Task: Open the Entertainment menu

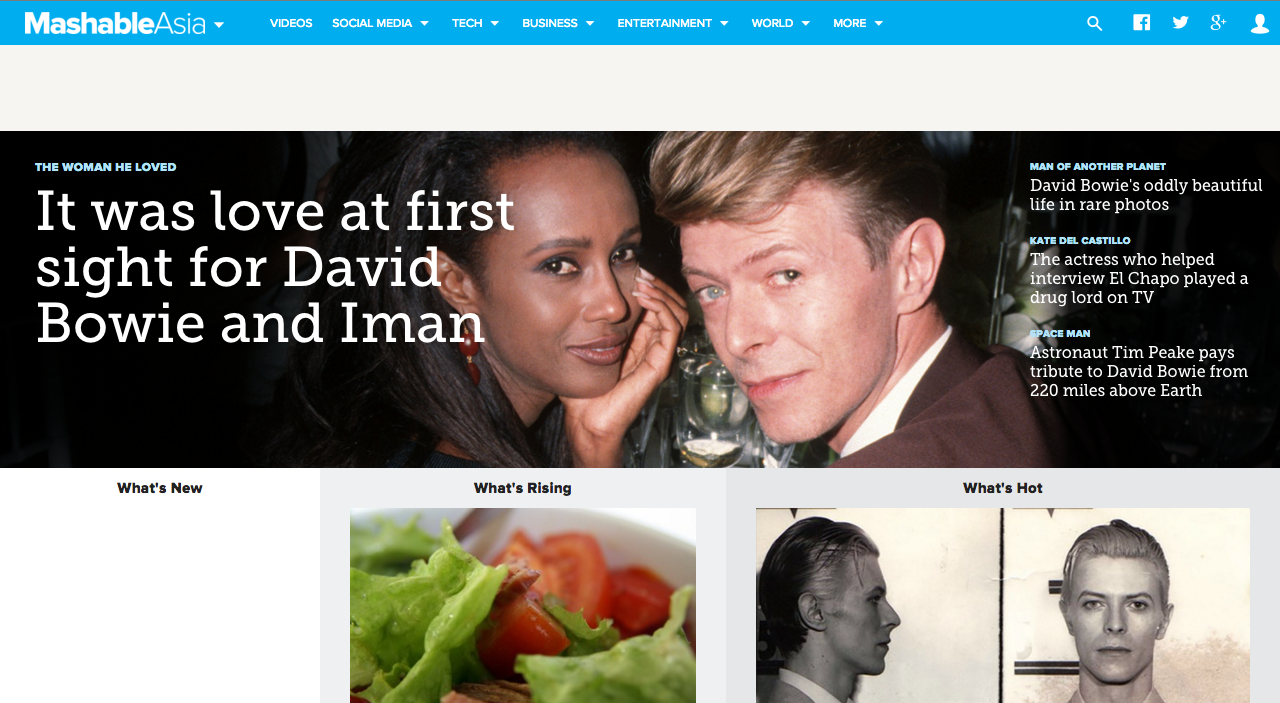Action: point(673,23)
